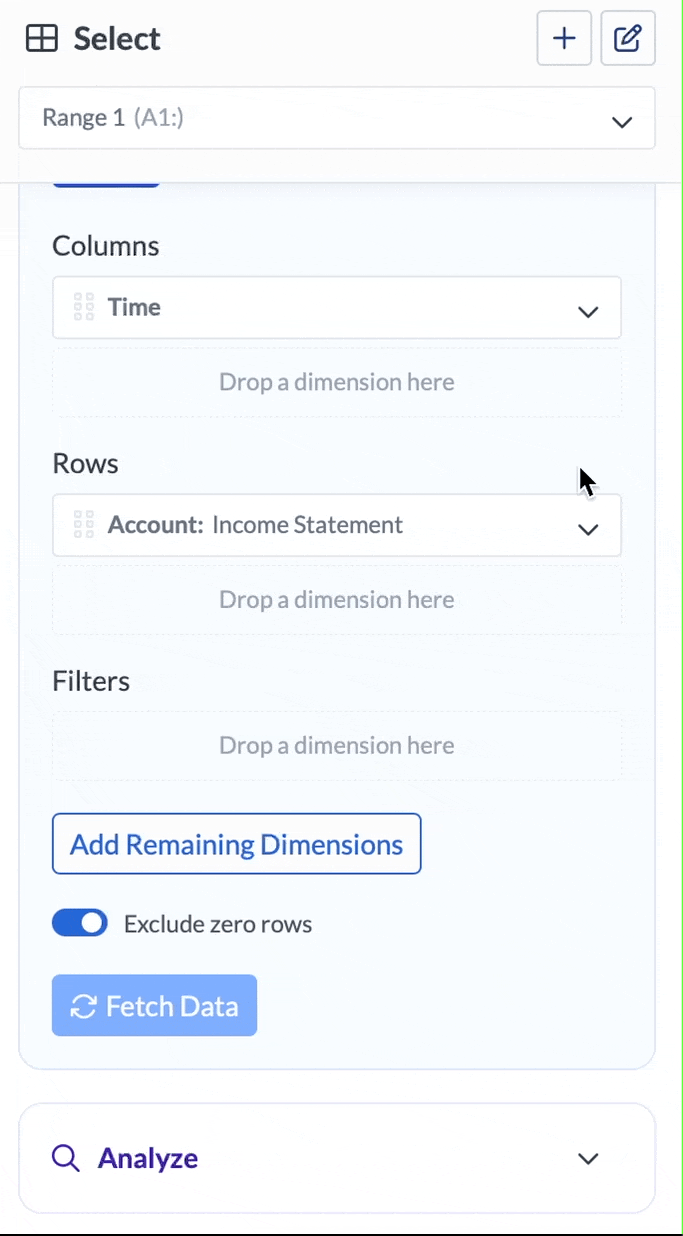The image size is (683, 1236).
Task: Click the magnifying glass icon beside Analyze
Action: click(x=64, y=1158)
